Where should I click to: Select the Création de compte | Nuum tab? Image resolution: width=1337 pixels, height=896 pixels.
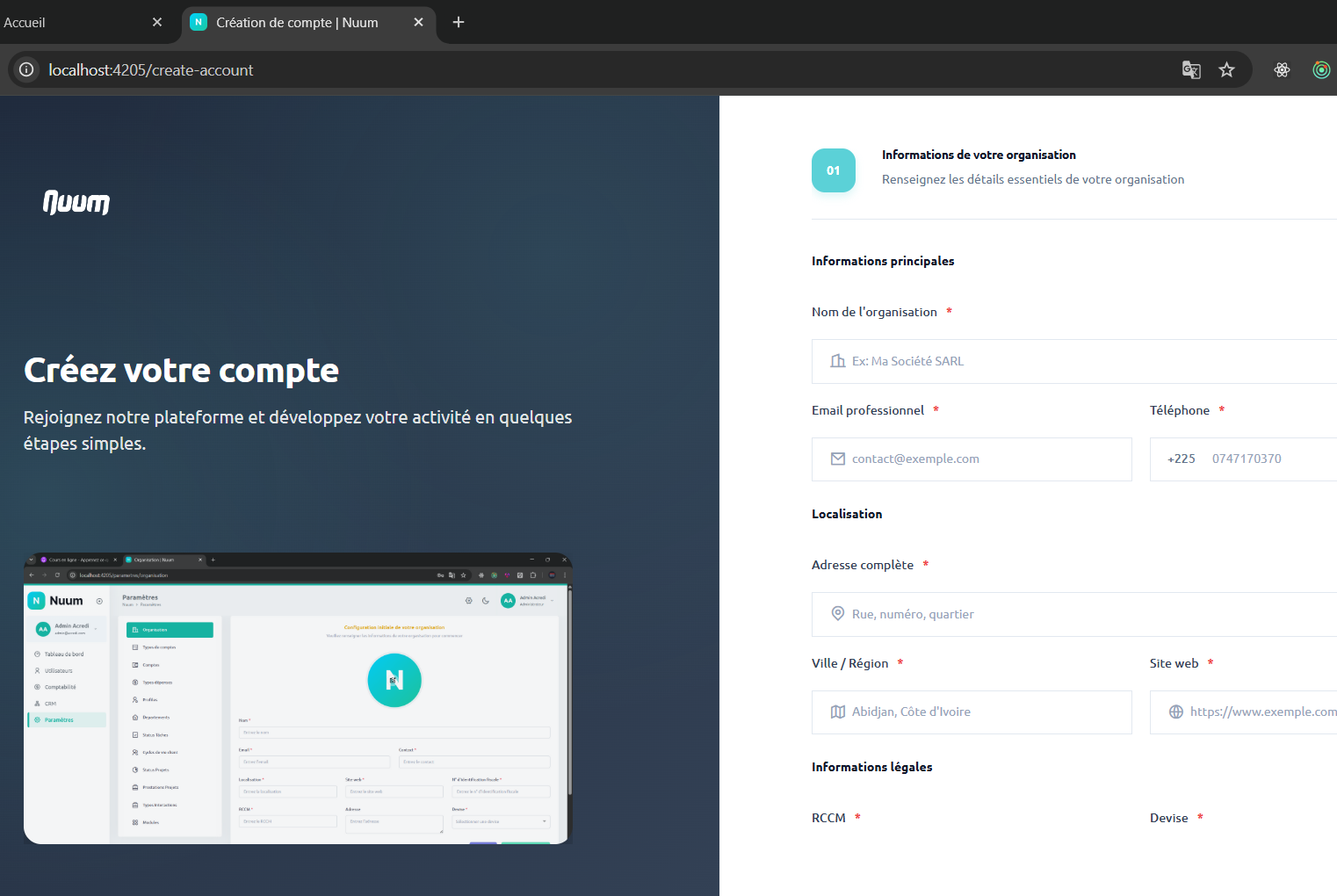point(297,23)
